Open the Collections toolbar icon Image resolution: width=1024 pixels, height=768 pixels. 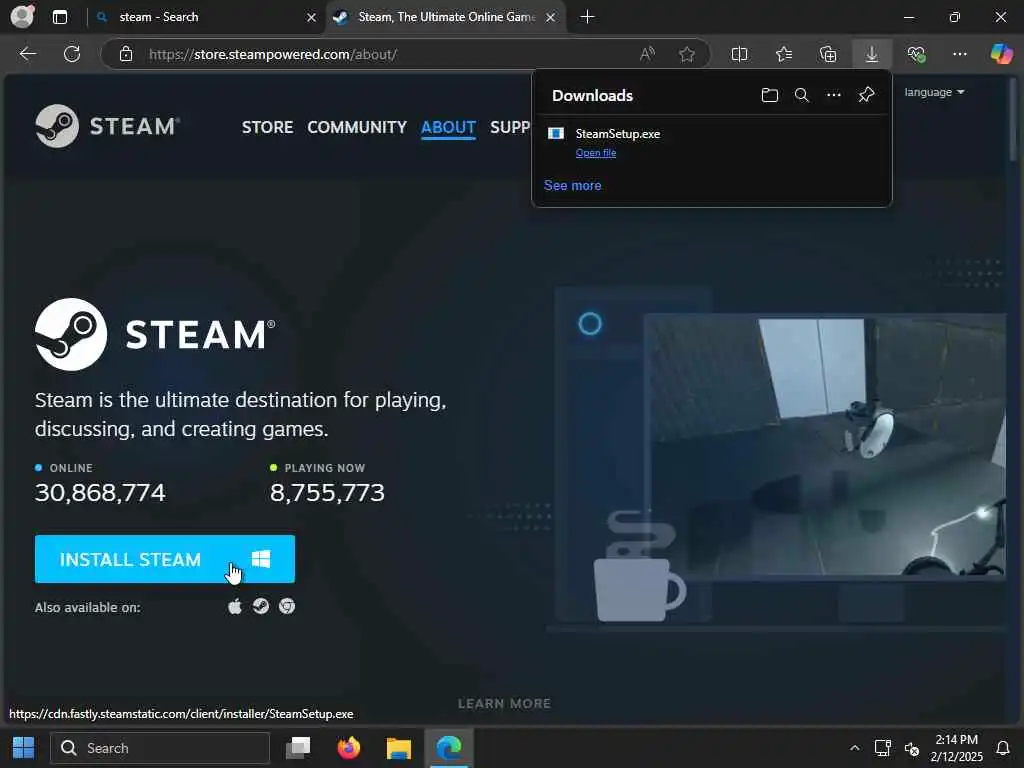[828, 54]
